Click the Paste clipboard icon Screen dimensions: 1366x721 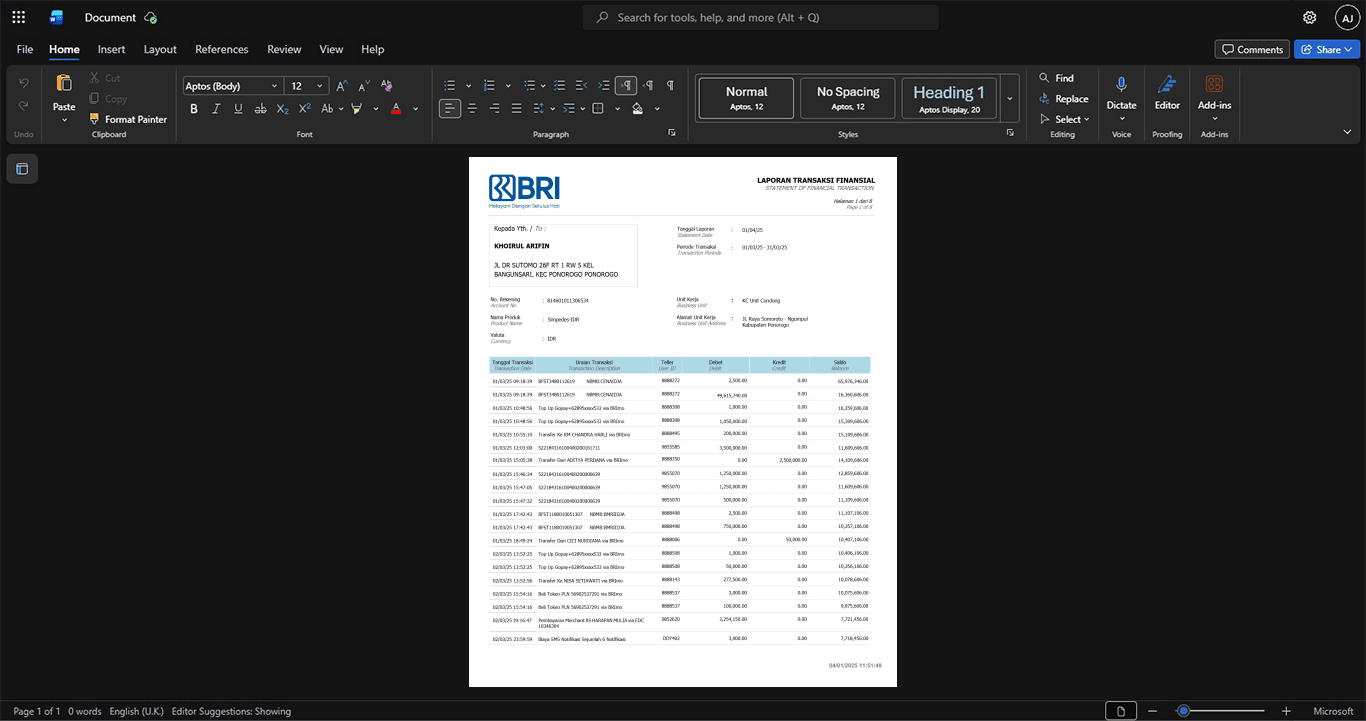64,83
